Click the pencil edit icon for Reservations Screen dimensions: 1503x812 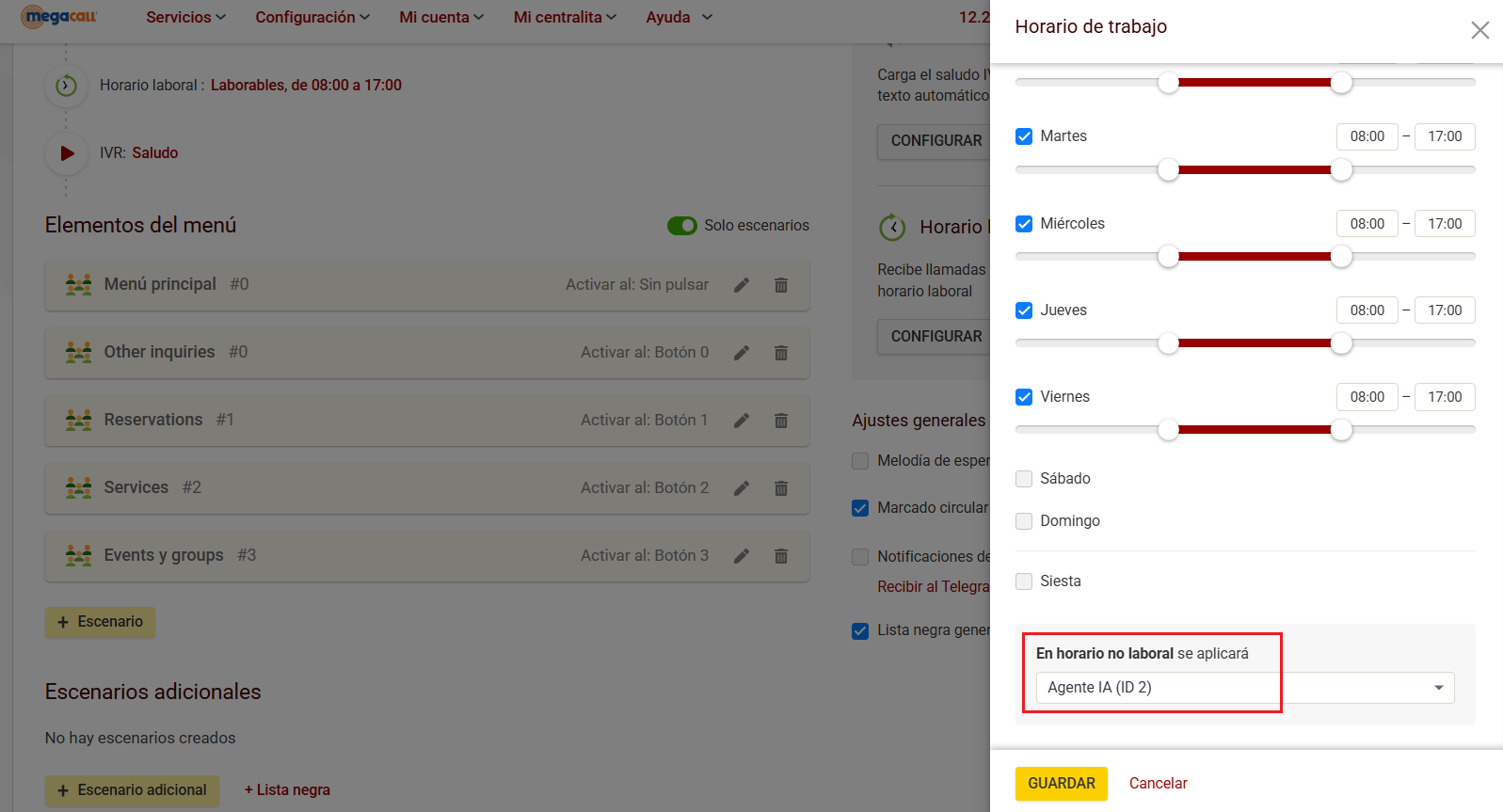coord(742,421)
